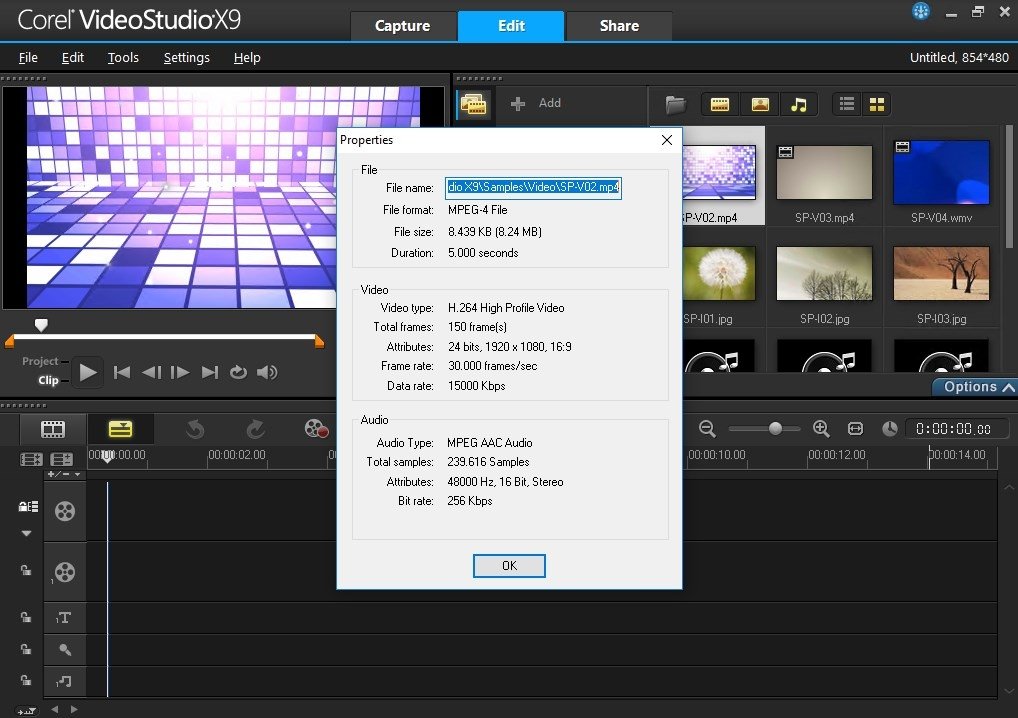
Task: Open the Help menu
Action: [247, 58]
